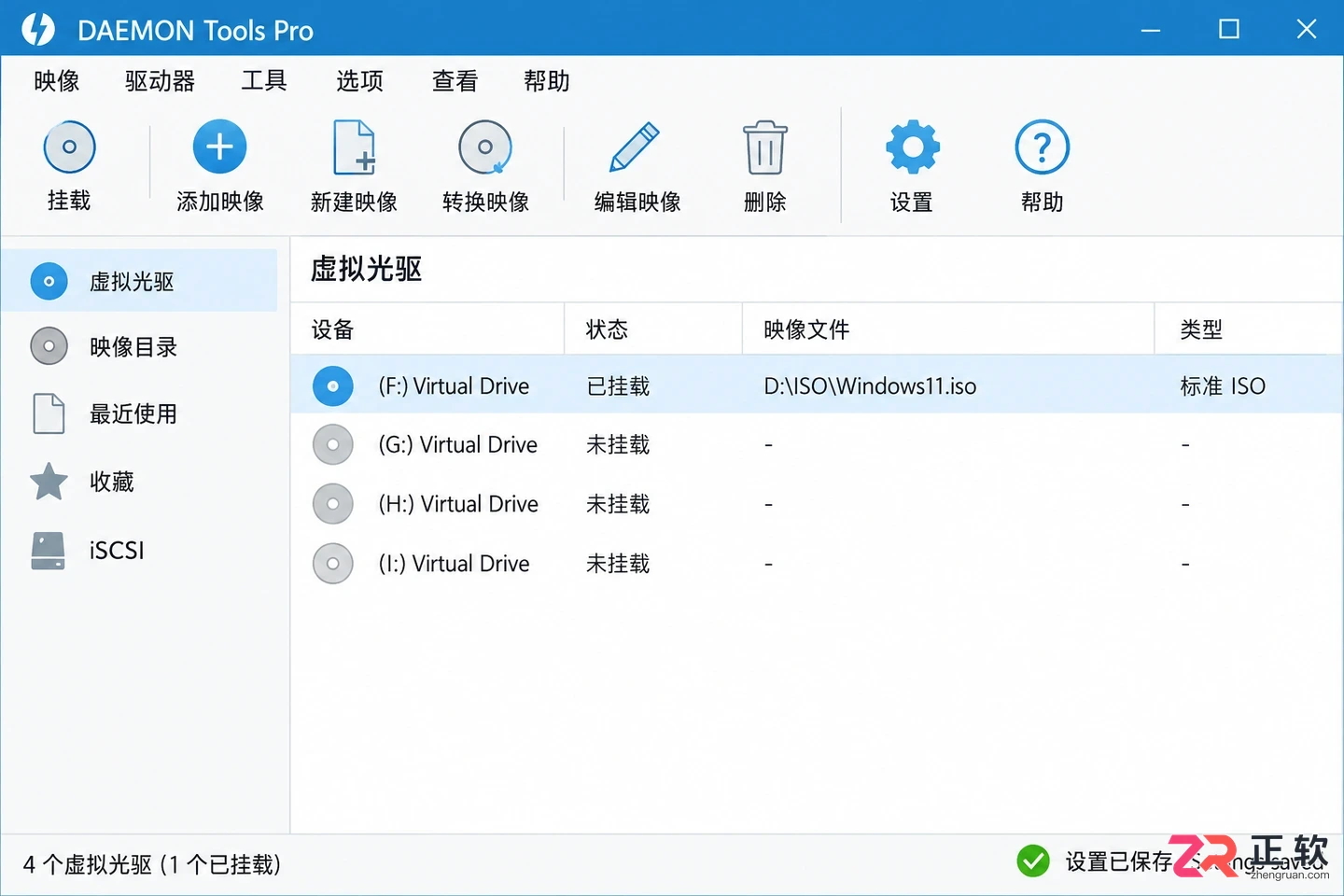Click the D:\ISO\Windows11.iso file path
This screenshot has width=1344, height=896.
coord(870,386)
